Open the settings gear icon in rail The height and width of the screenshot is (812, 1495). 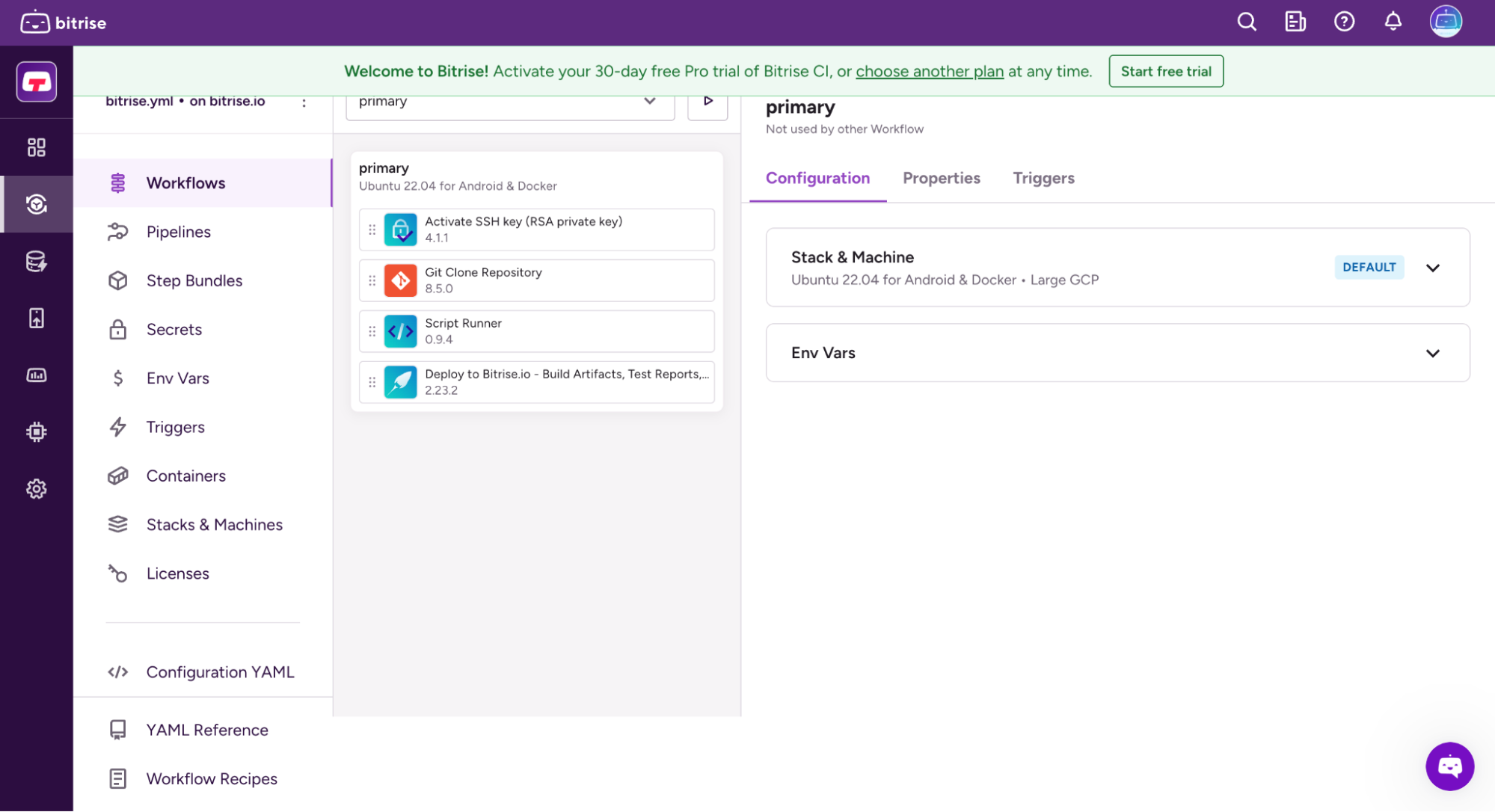[x=37, y=489]
